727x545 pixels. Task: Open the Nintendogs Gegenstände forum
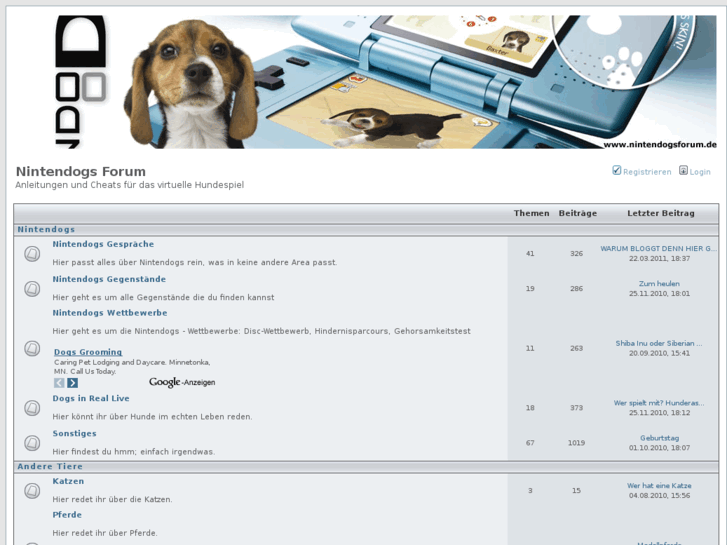pos(109,279)
